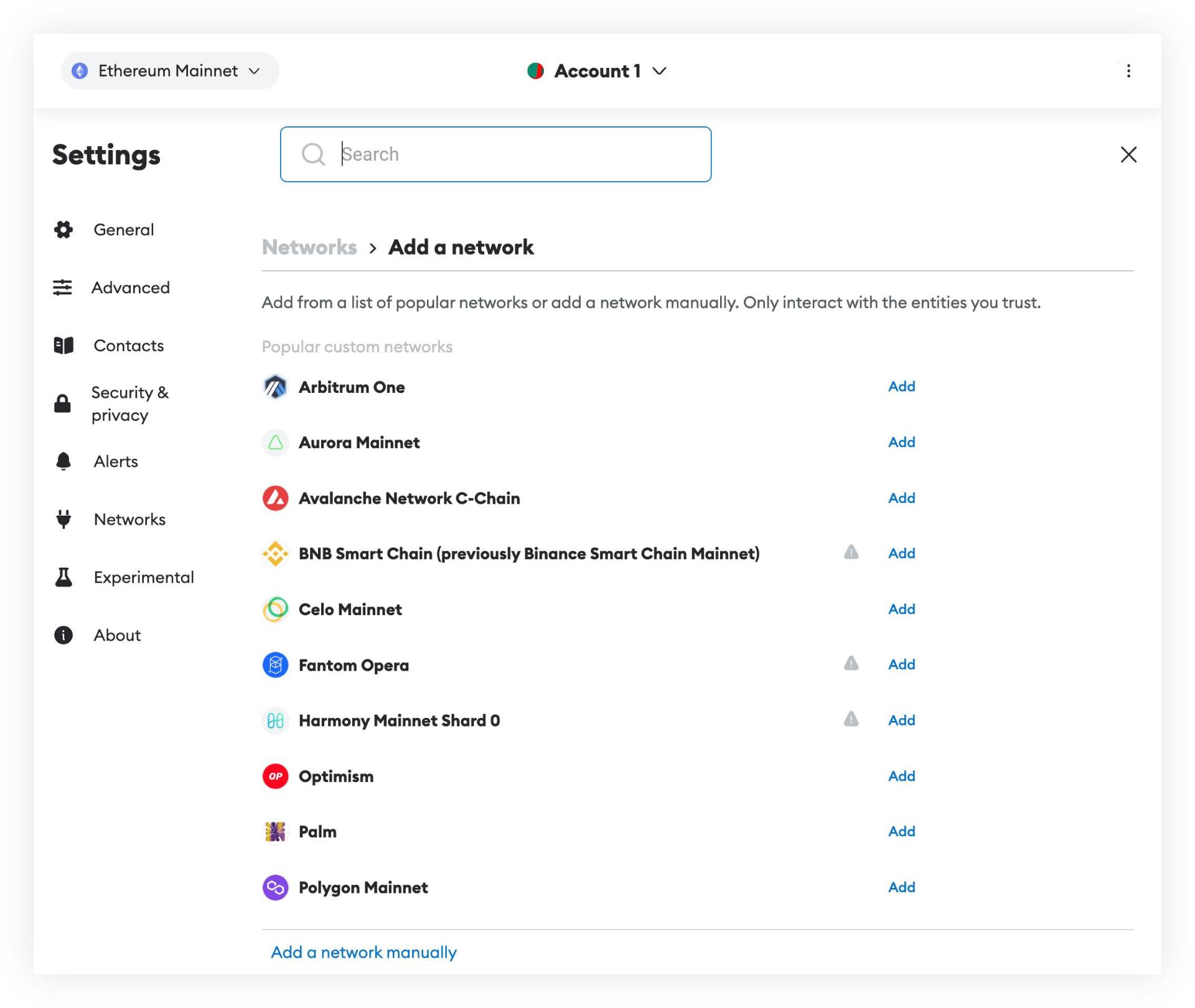Focus the settings Search field

click(x=495, y=154)
